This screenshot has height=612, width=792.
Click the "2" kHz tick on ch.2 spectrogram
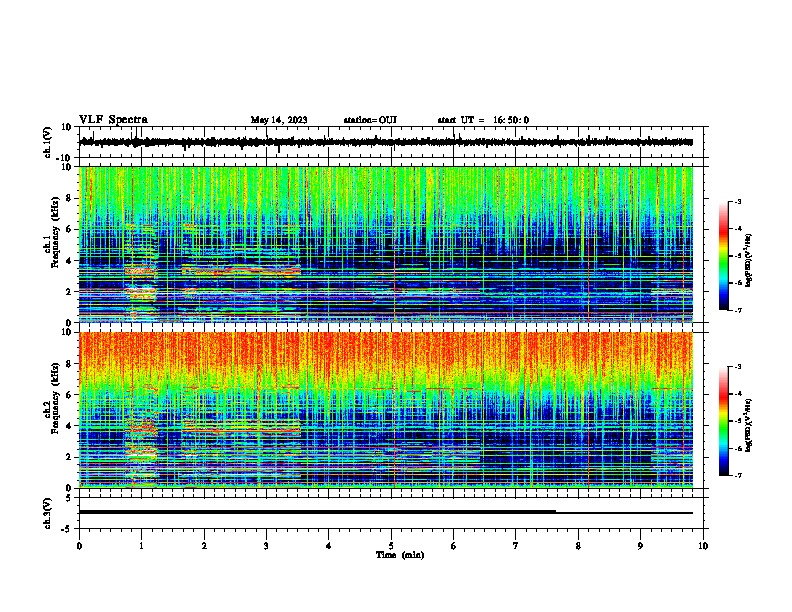tap(69, 457)
